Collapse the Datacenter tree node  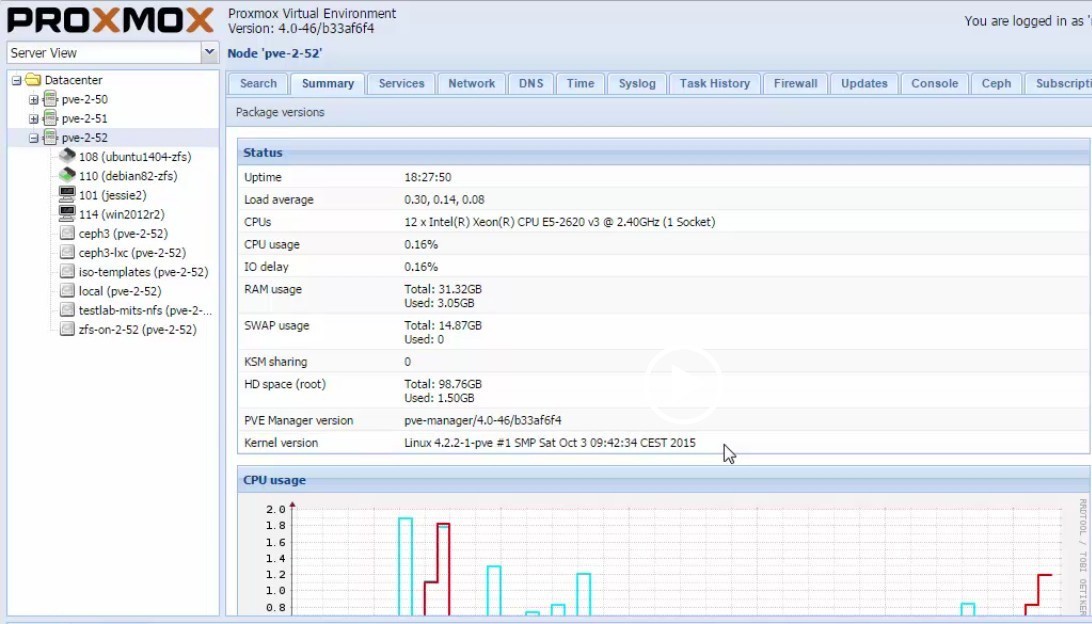(16, 80)
